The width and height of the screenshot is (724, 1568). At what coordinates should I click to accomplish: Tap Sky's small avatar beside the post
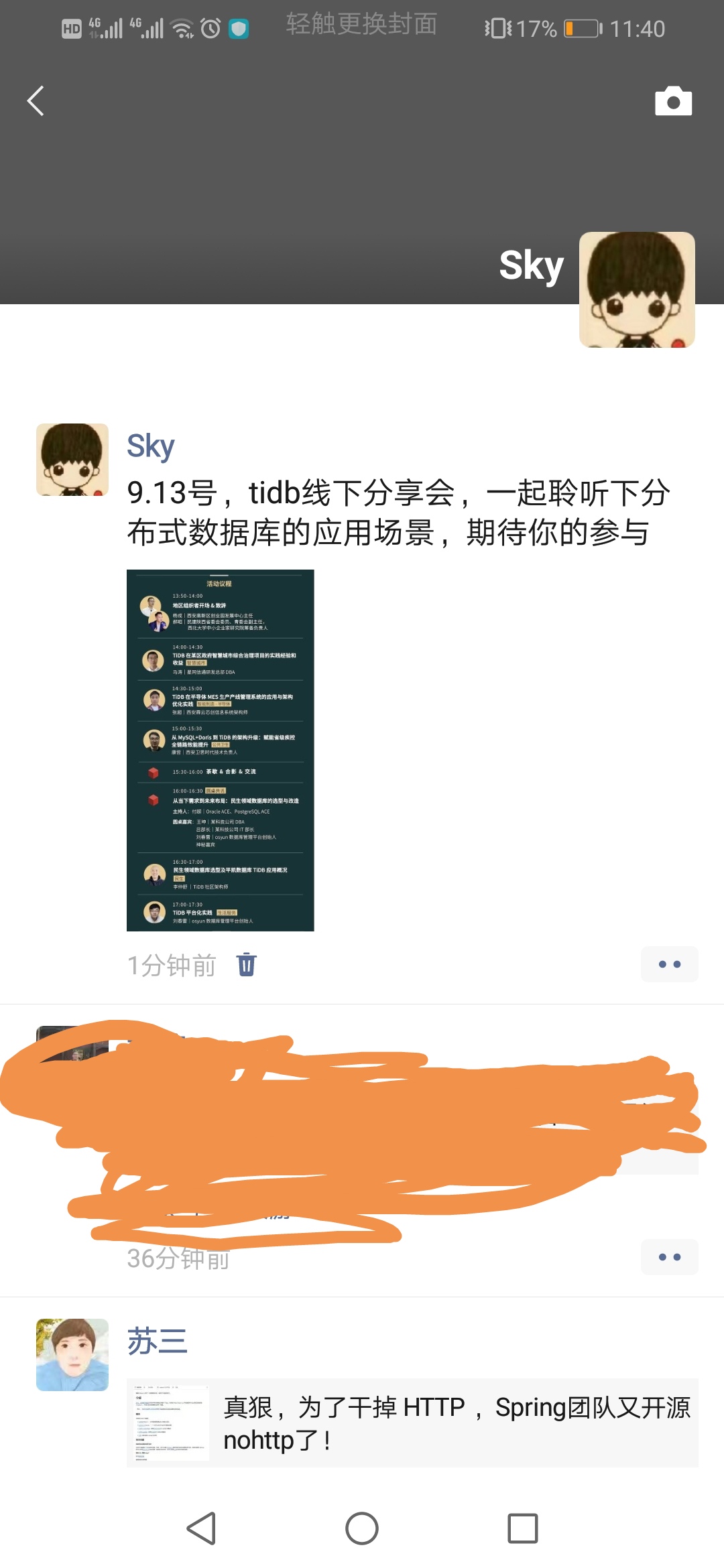coord(72,460)
